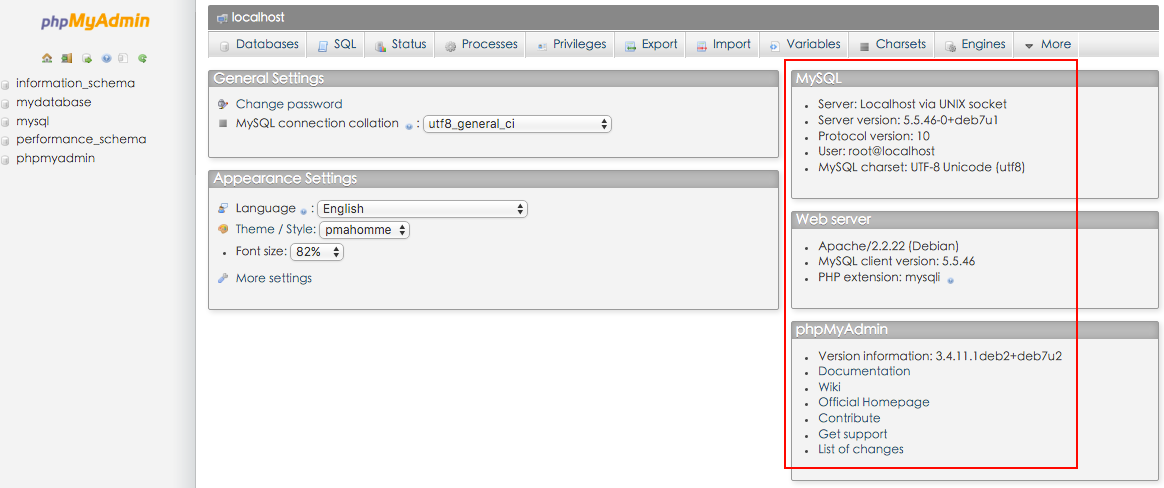
Task: Click the Web server panel header
Action: tap(975, 220)
